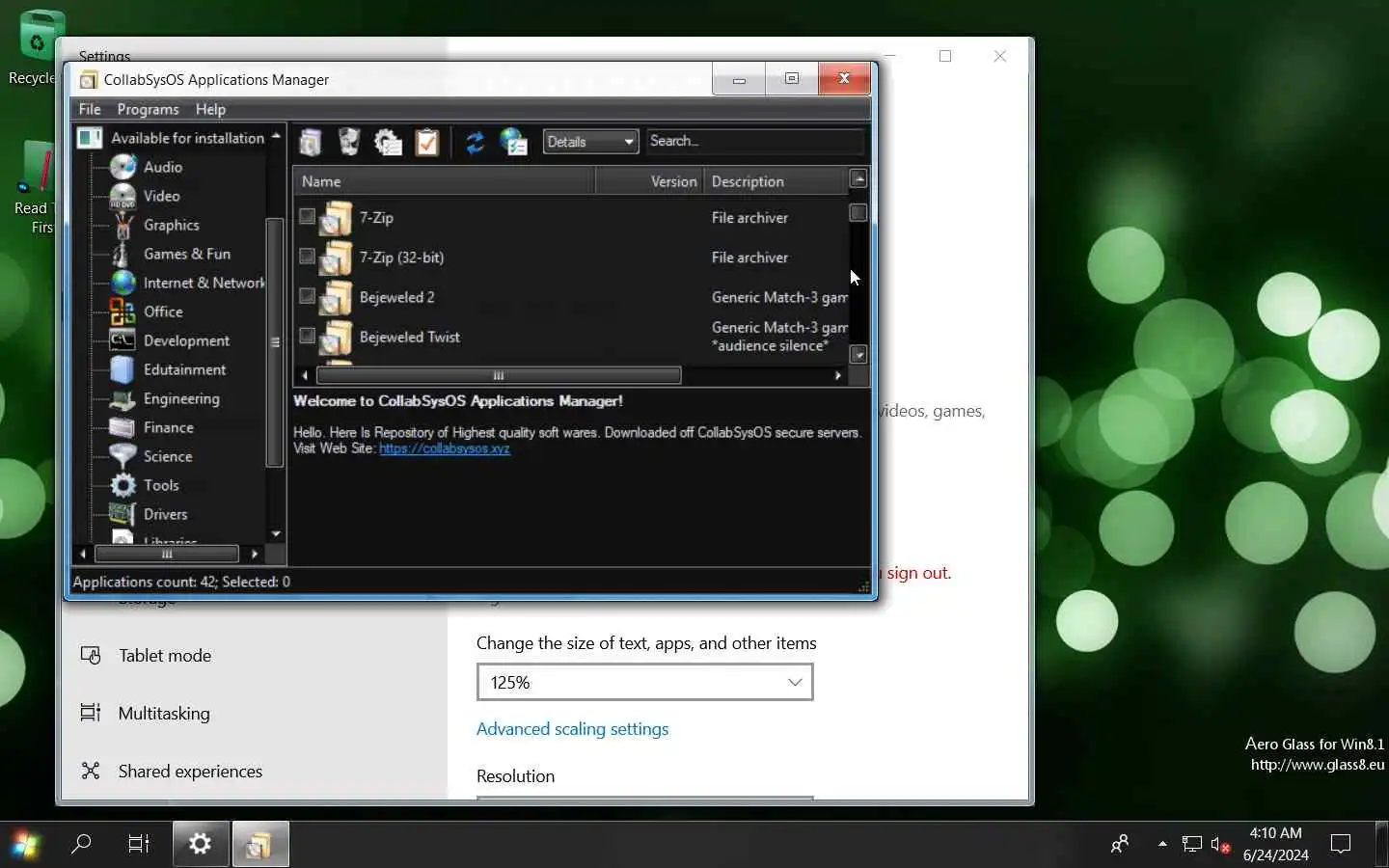Click the Bejeweled Twist package icon

tap(336, 337)
